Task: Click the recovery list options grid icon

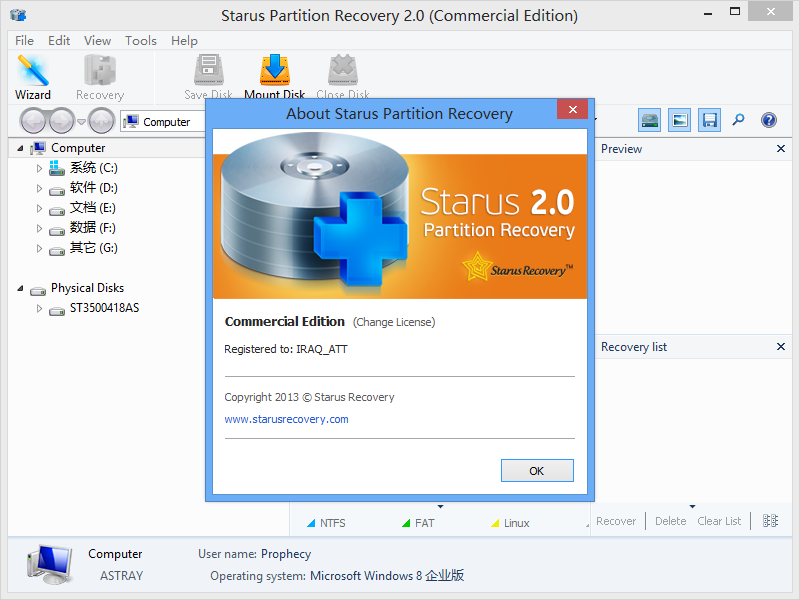Action: click(x=770, y=520)
